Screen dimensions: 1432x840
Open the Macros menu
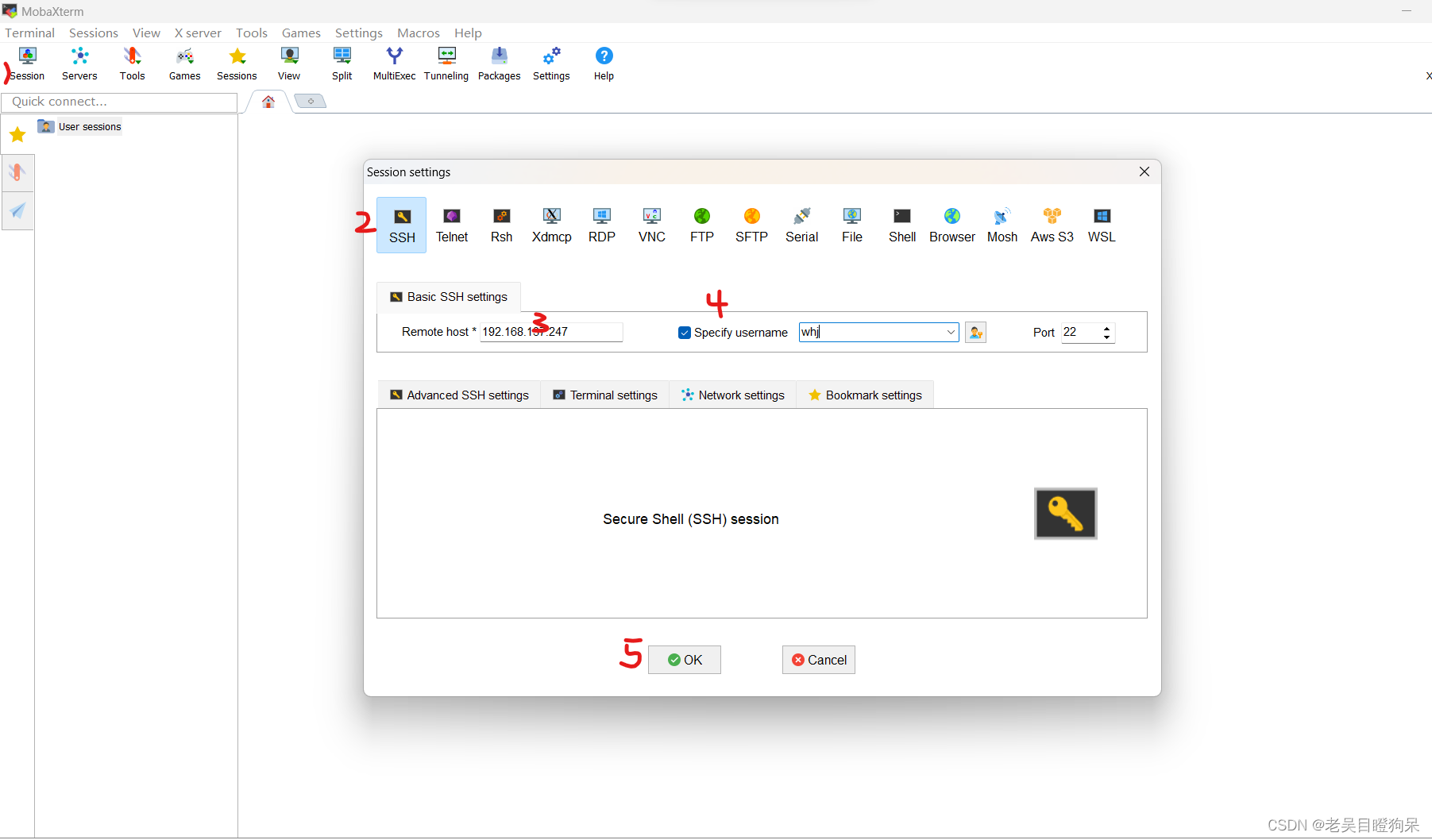(x=419, y=33)
